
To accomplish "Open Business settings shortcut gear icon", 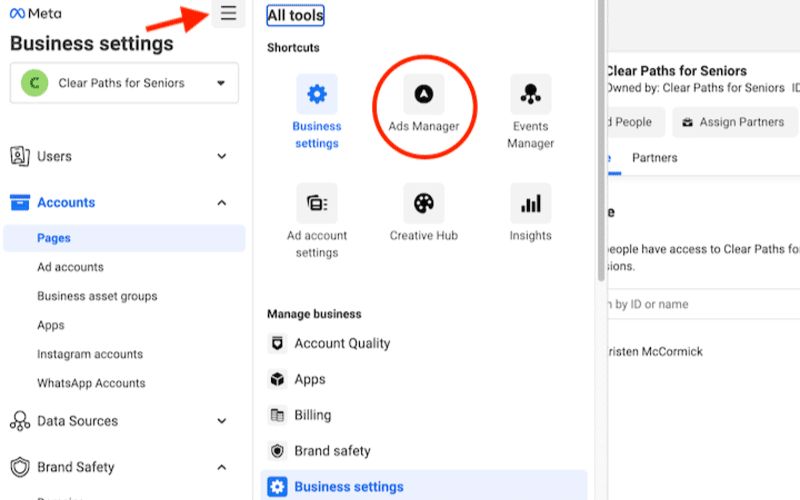I will click(317, 94).
